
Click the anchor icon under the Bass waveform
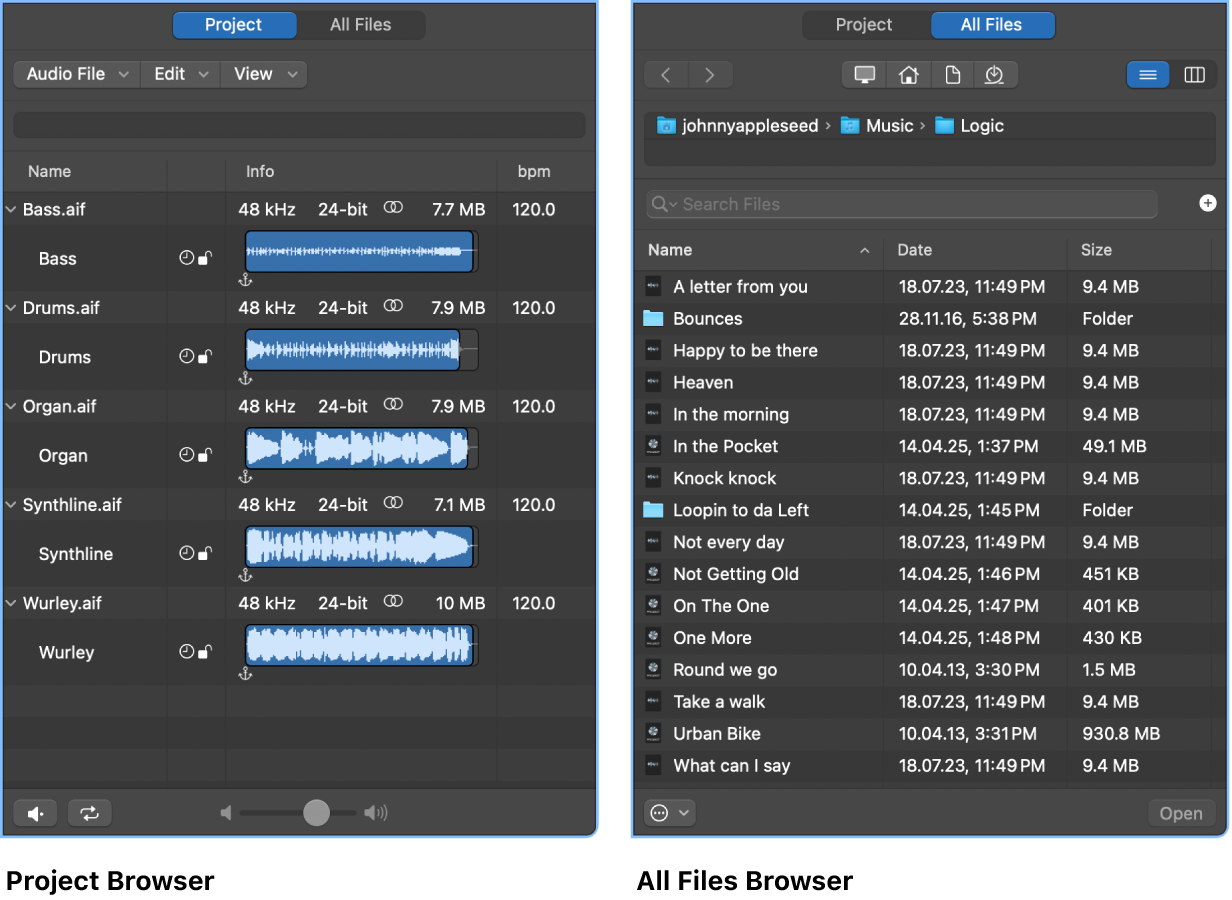click(245, 282)
